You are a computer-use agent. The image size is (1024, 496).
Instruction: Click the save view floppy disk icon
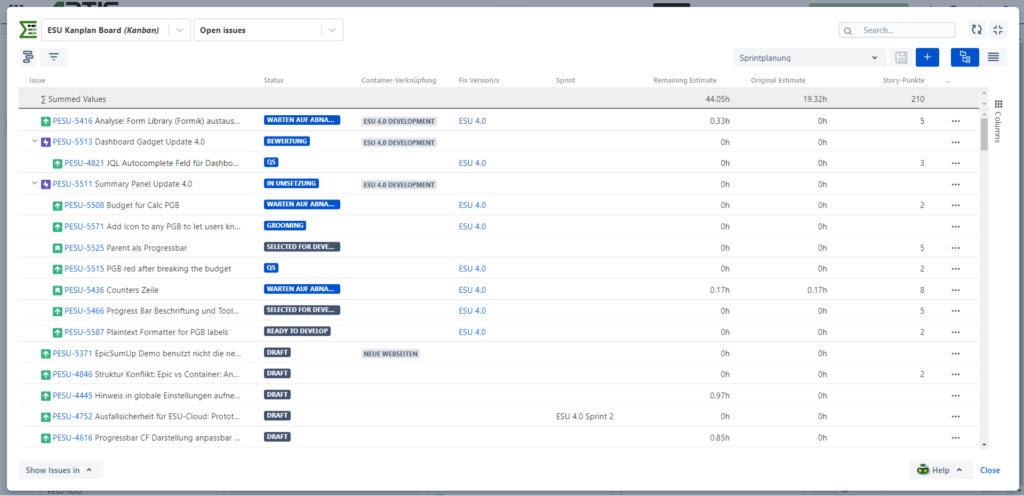pos(901,58)
